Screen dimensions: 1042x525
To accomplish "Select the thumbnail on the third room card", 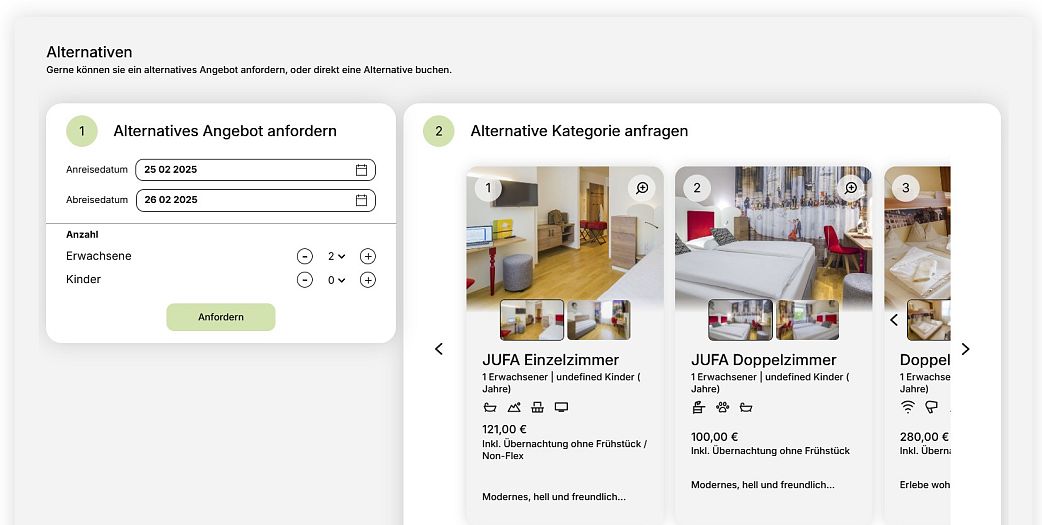I will pyautogui.click(x=929, y=320).
